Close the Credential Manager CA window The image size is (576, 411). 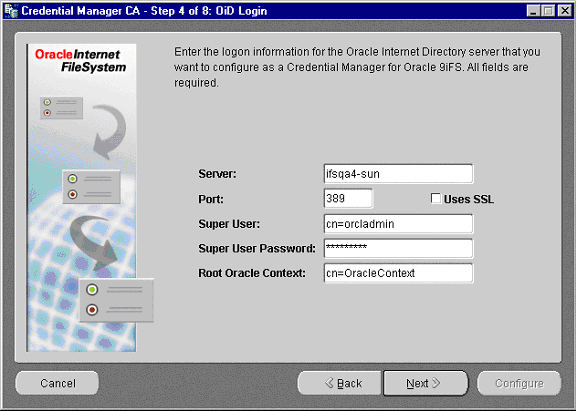click(x=565, y=11)
